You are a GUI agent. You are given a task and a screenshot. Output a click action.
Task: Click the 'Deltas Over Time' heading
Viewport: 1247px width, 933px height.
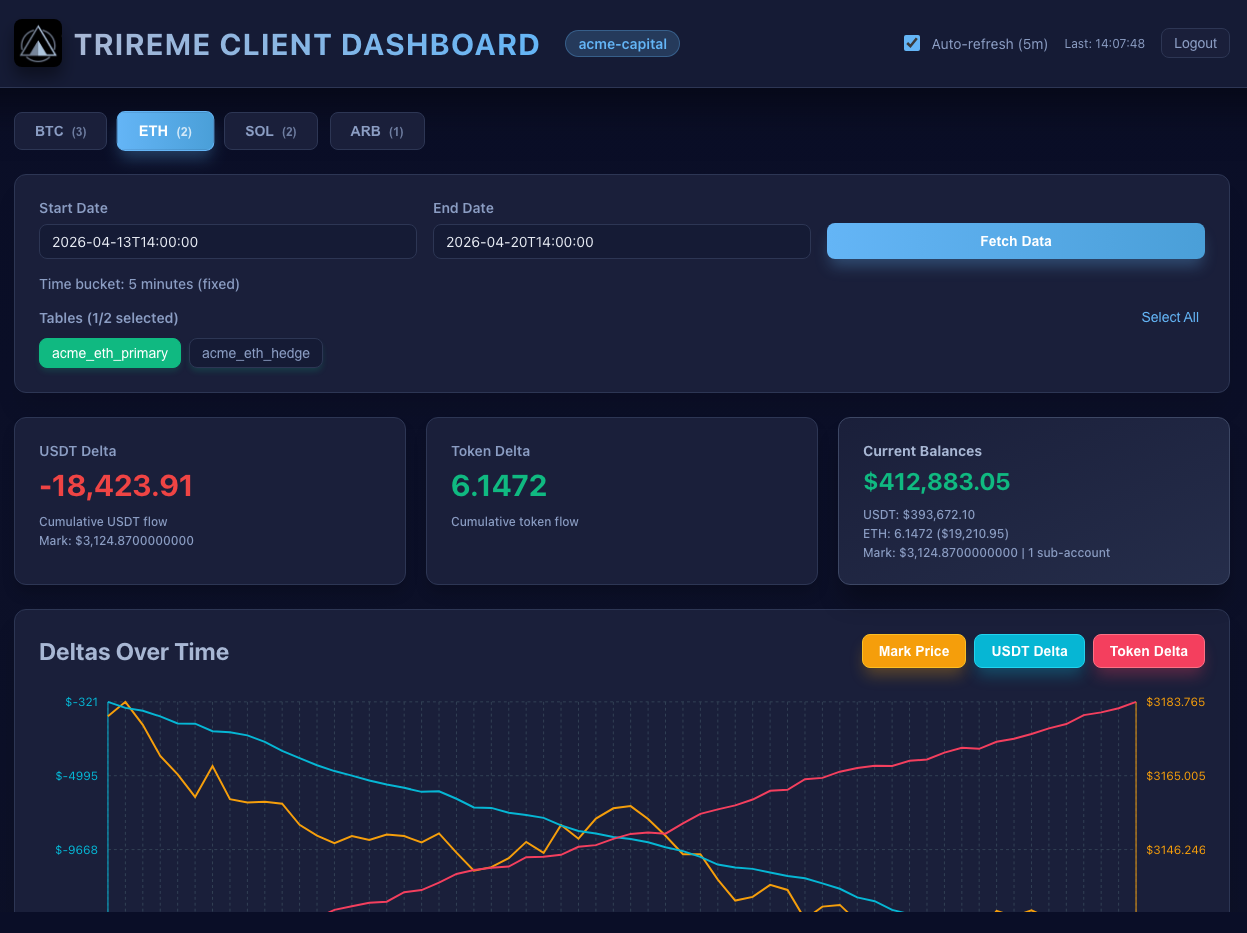(134, 652)
